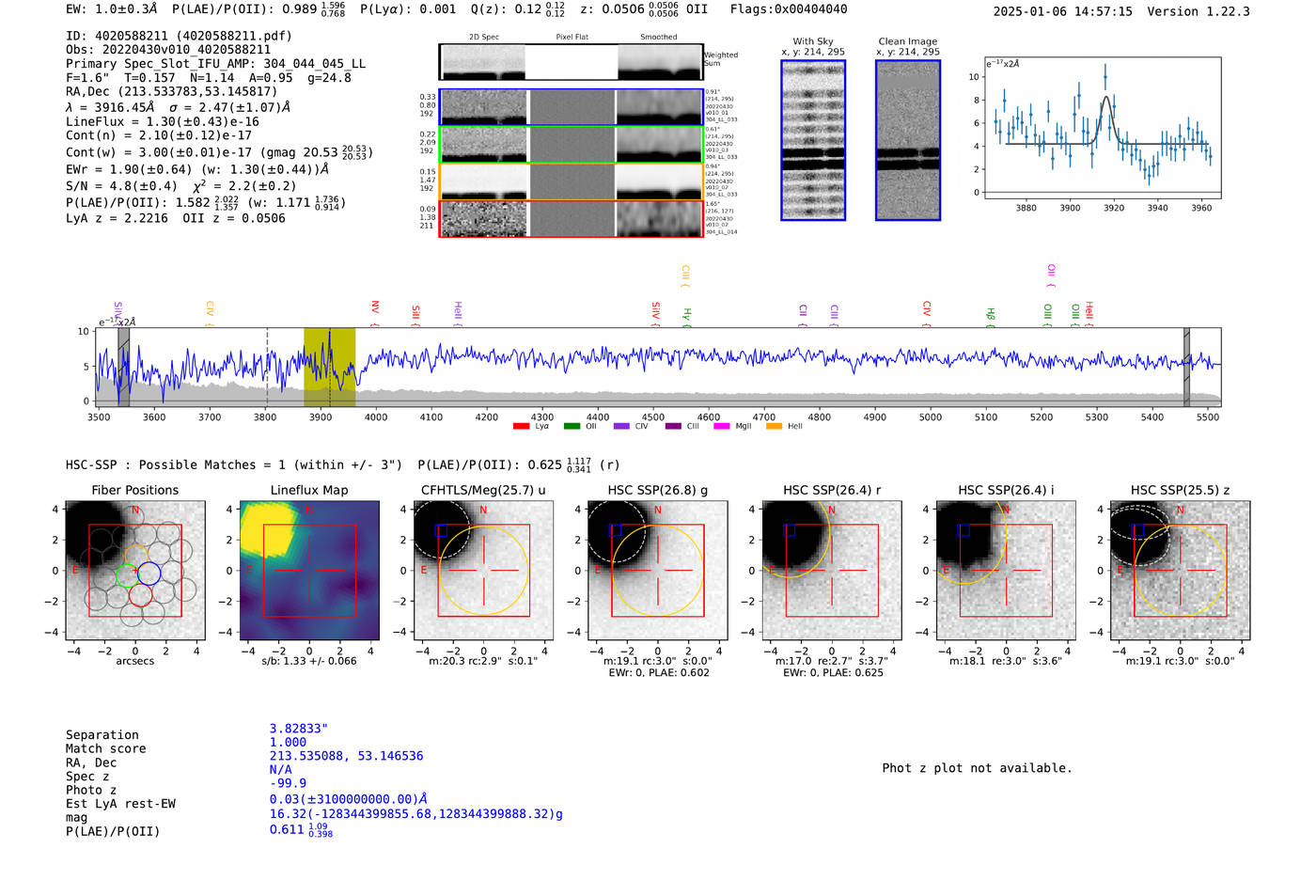Click the LineFlux = 1.30(±0.43)e-16 value

coord(163,122)
